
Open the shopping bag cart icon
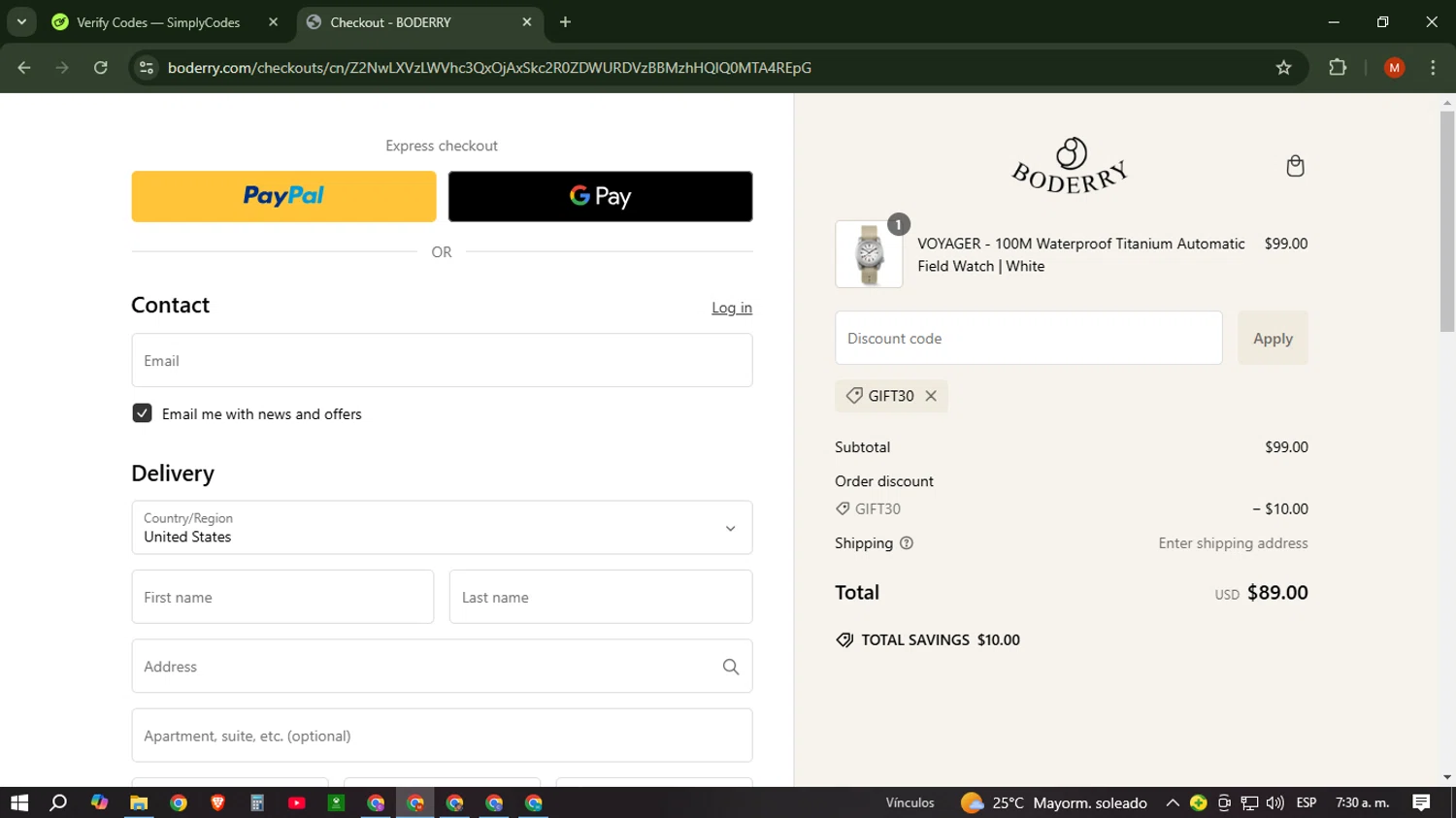point(1295,166)
